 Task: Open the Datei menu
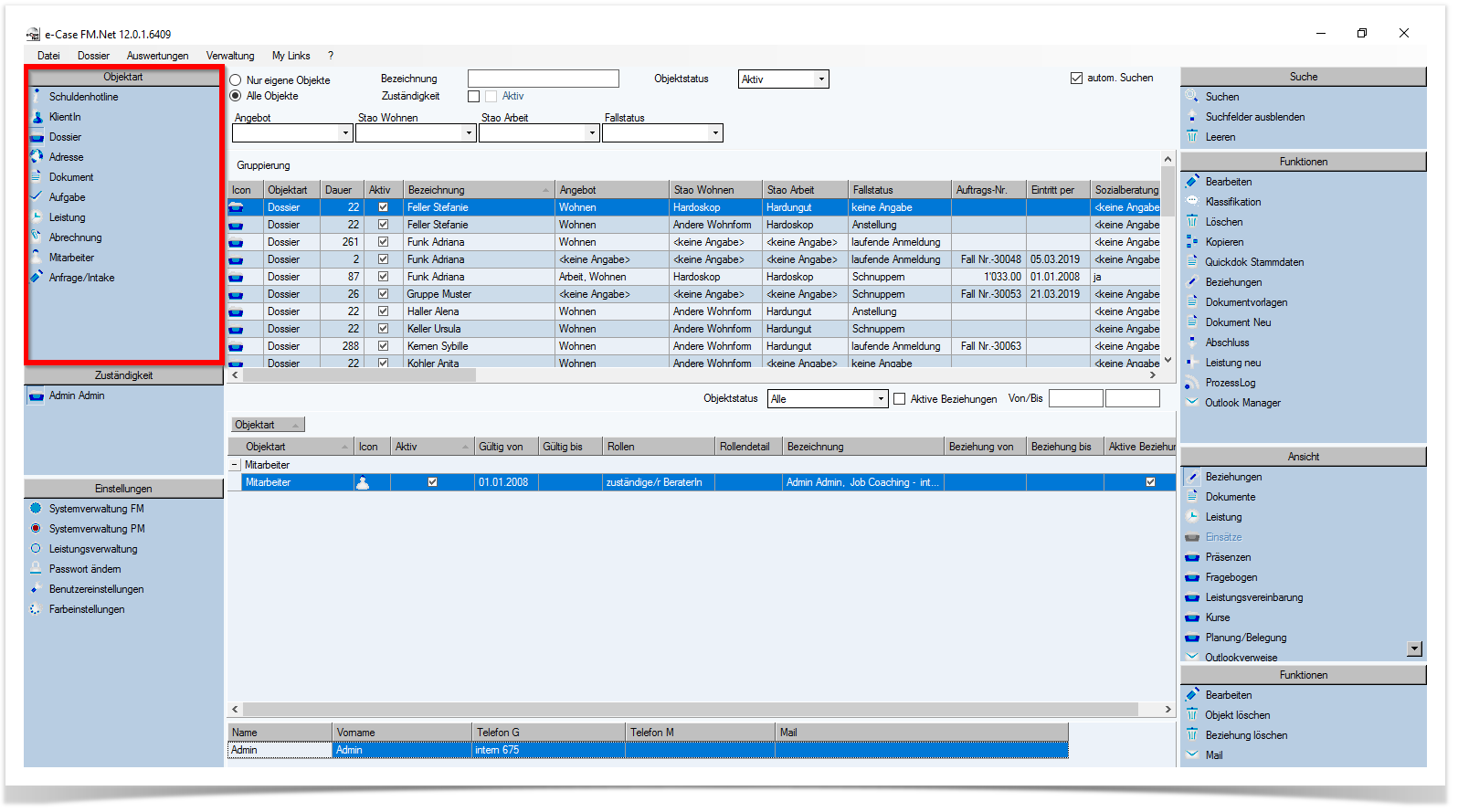pos(48,56)
